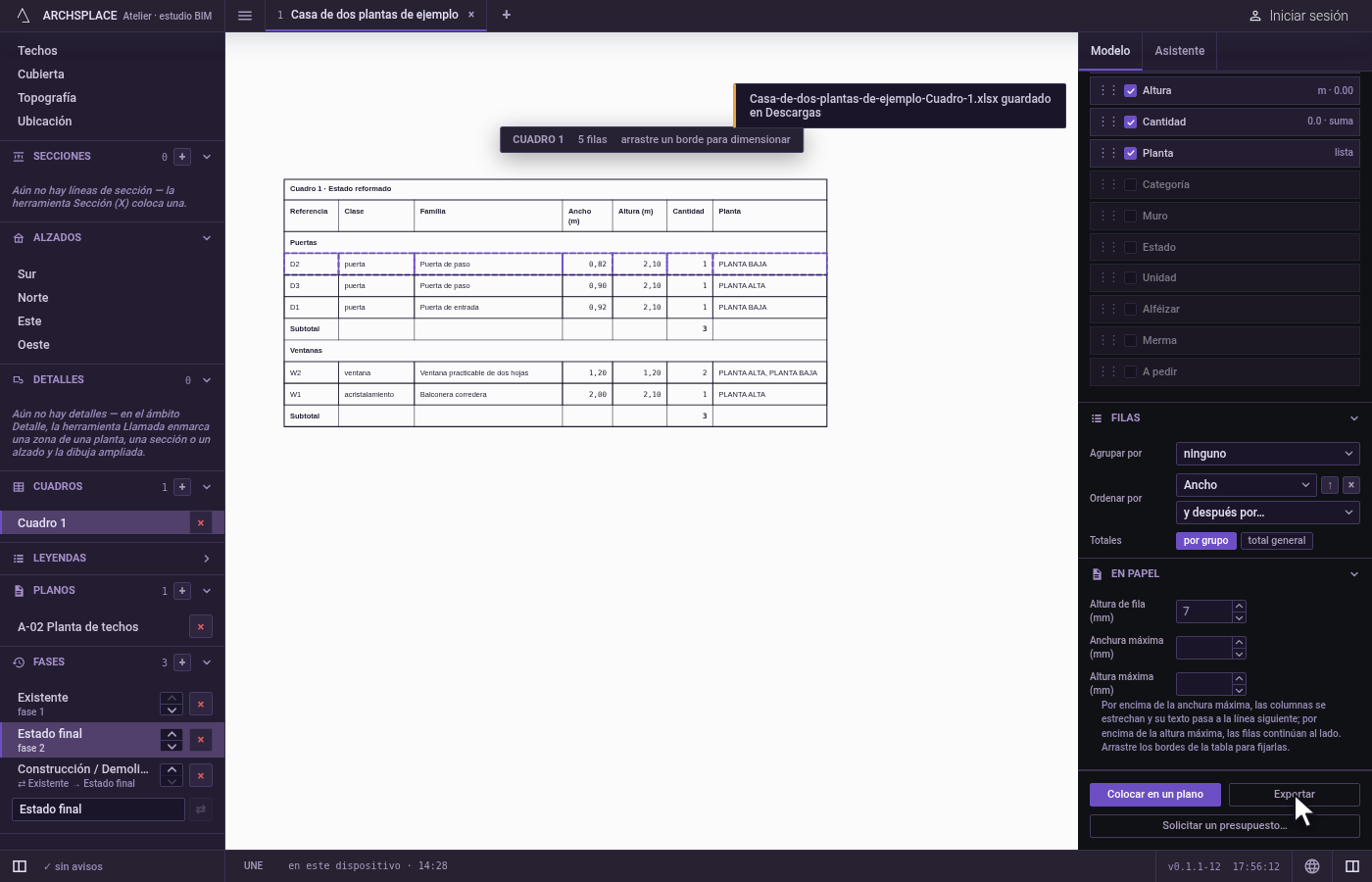The height and width of the screenshot is (882, 1372).
Task: Add a new section with the SECCIONES plus icon
Action: pyautogui.click(x=182, y=157)
